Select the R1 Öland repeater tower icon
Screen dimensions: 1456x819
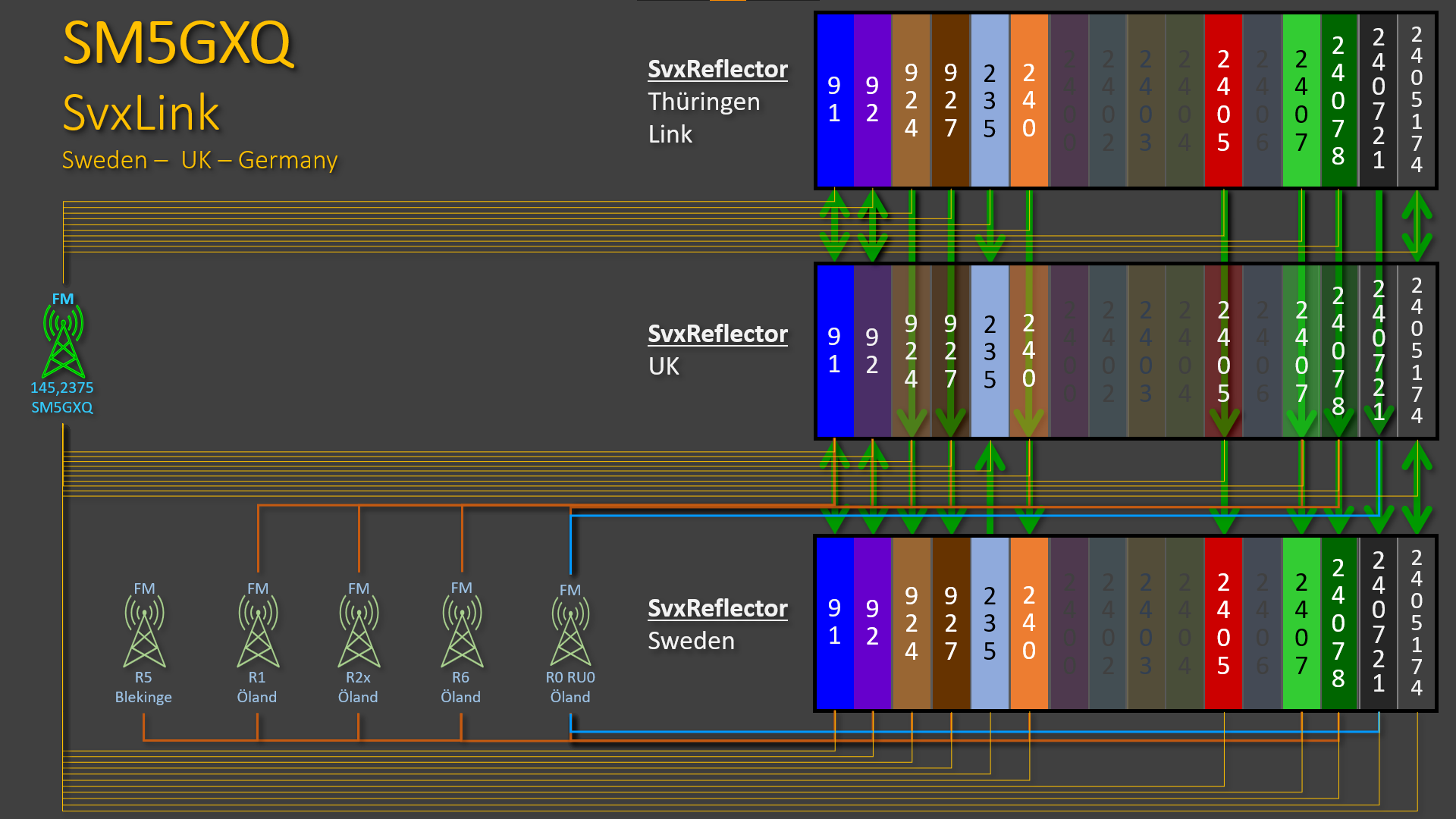(x=258, y=632)
